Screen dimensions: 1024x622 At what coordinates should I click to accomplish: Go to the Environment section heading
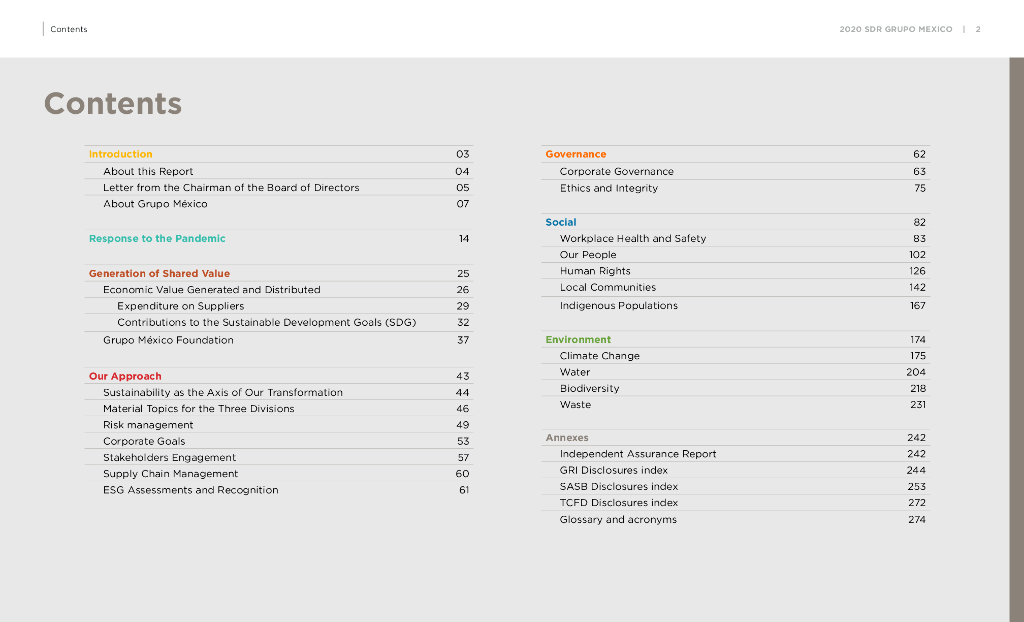pyautogui.click(x=578, y=340)
